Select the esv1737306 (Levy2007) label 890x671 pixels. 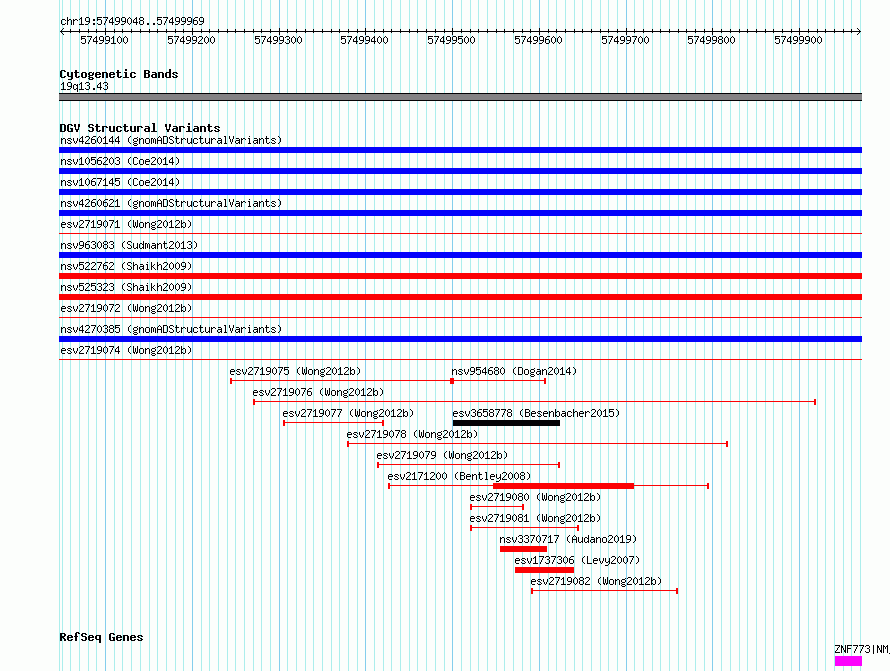point(577,560)
